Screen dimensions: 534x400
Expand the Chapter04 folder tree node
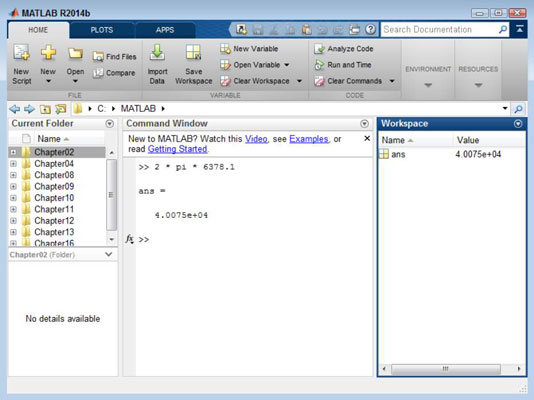pos(13,164)
